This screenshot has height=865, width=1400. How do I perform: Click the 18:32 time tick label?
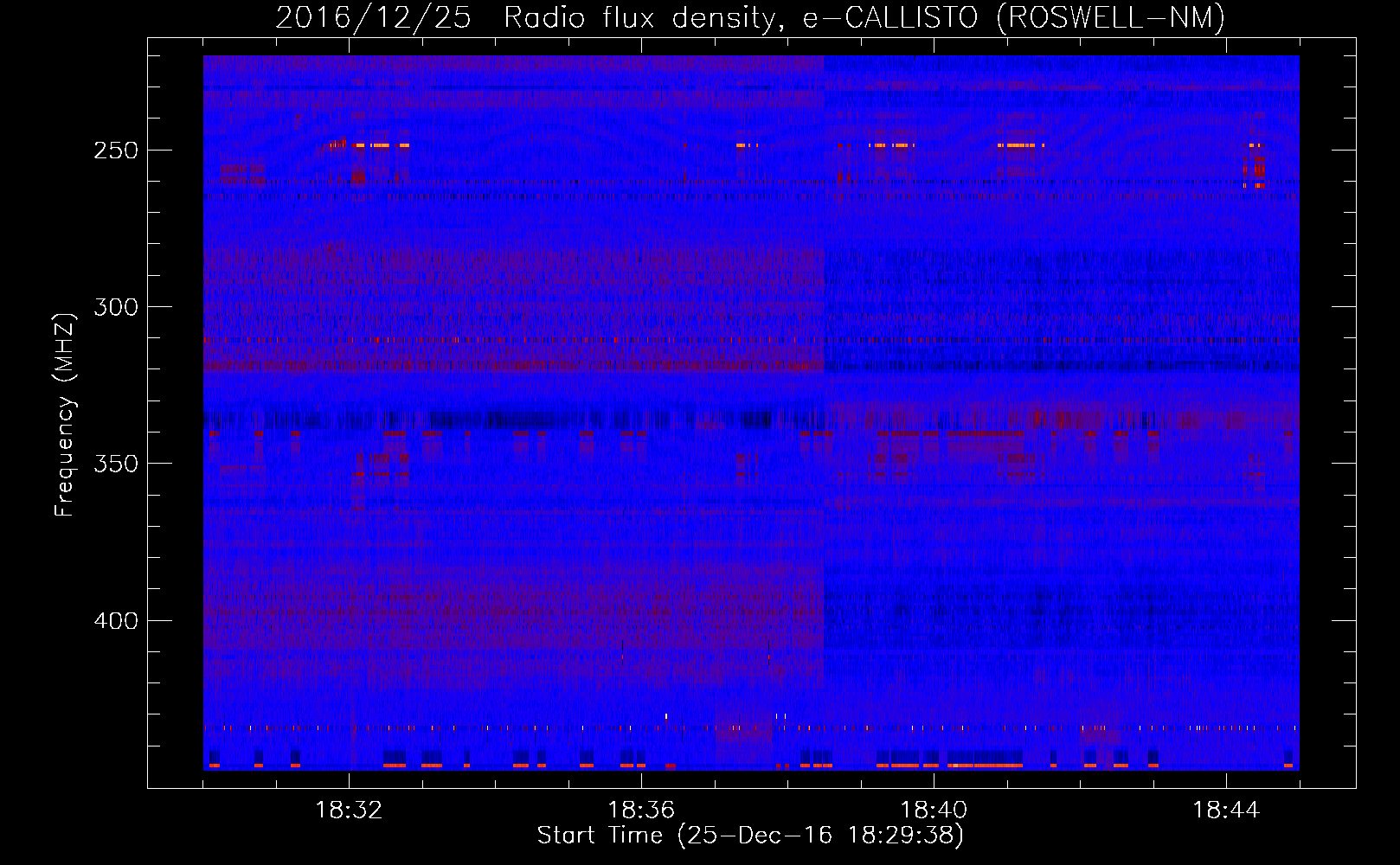tap(349, 811)
